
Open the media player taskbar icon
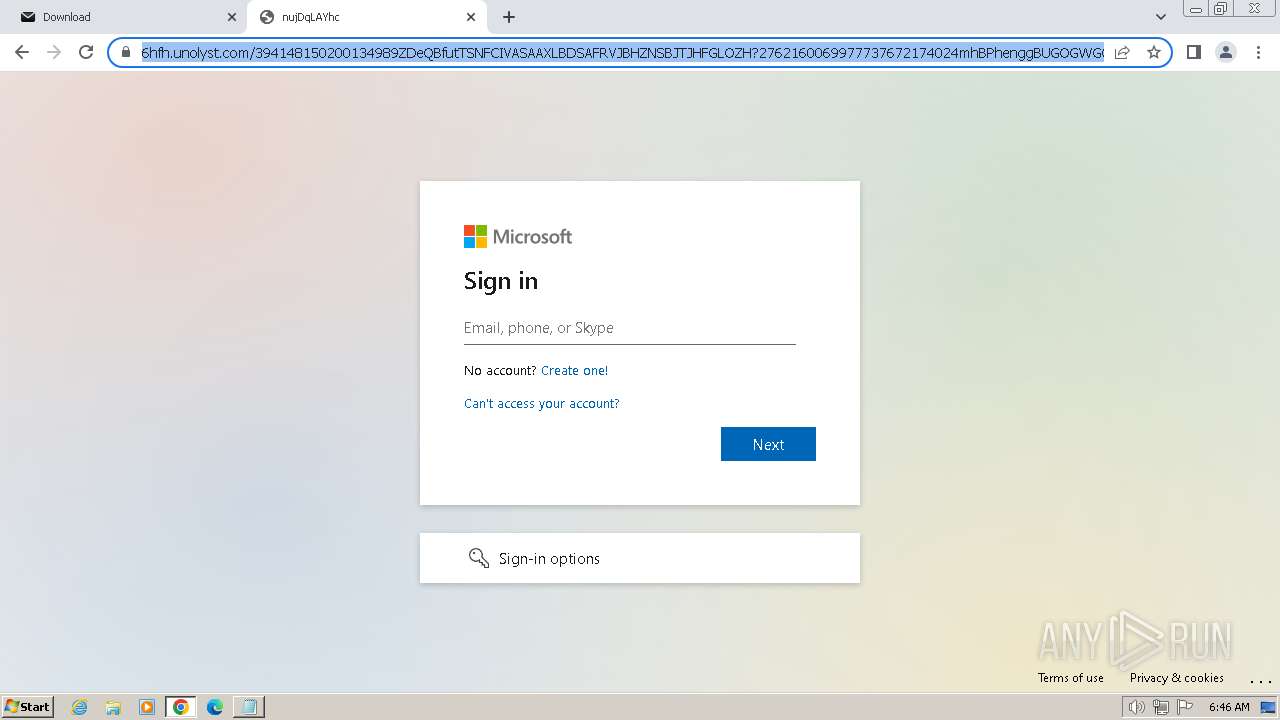[x=147, y=707]
